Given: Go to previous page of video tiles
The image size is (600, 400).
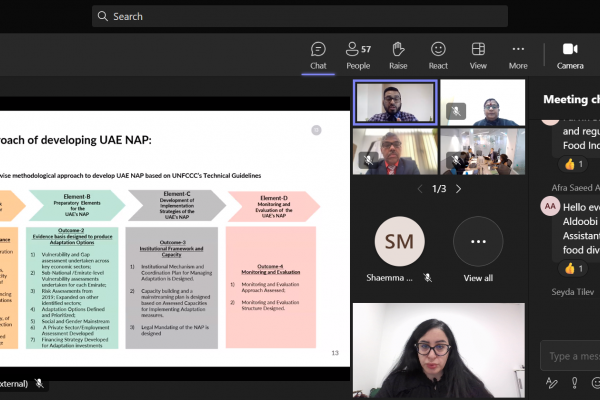Looking at the screenshot, I should [420, 188].
